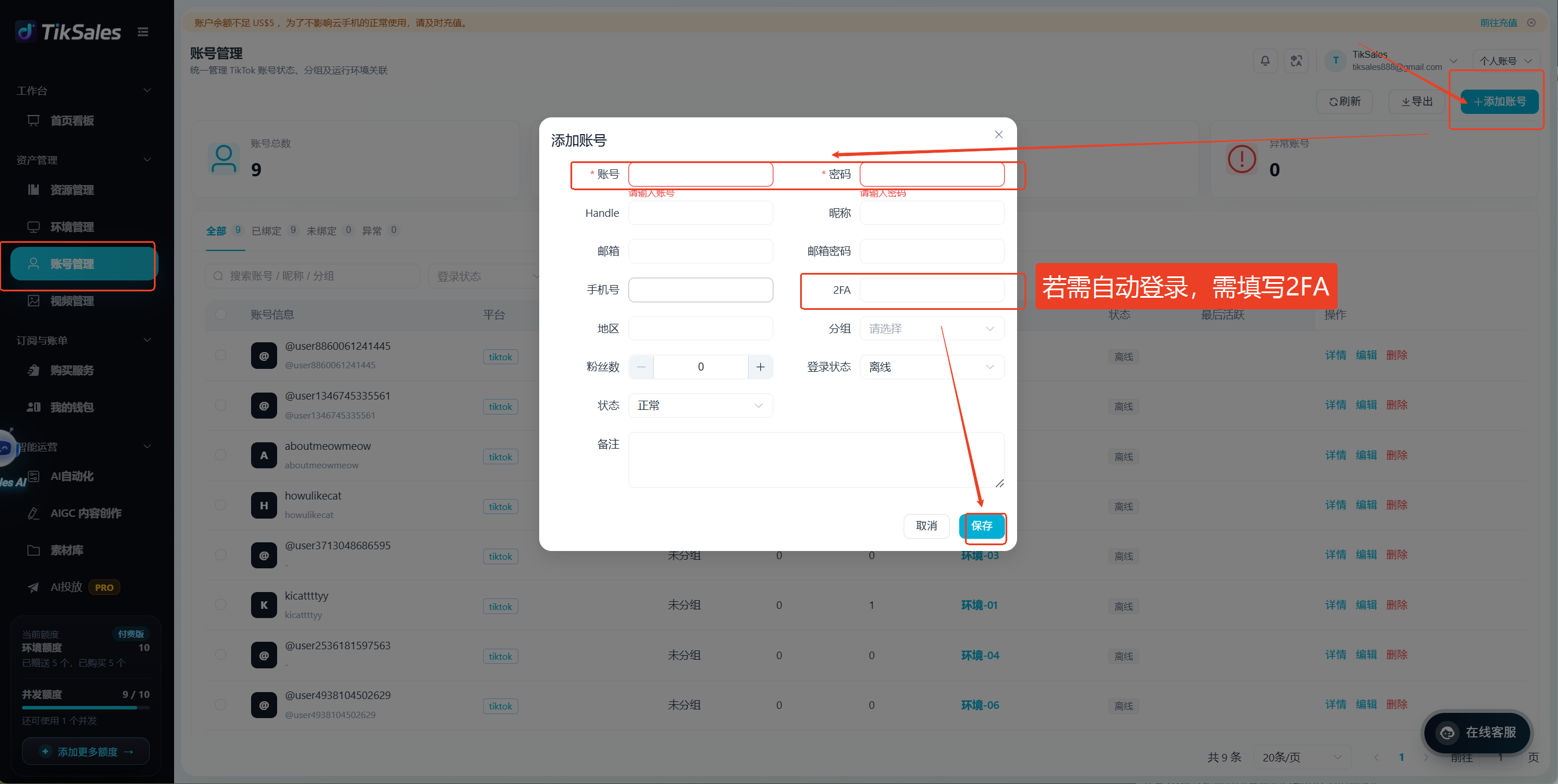Viewport: 1558px width, 784px height.
Task: Select checkbox for @user1346745335561 row
Action: [221, 405]
